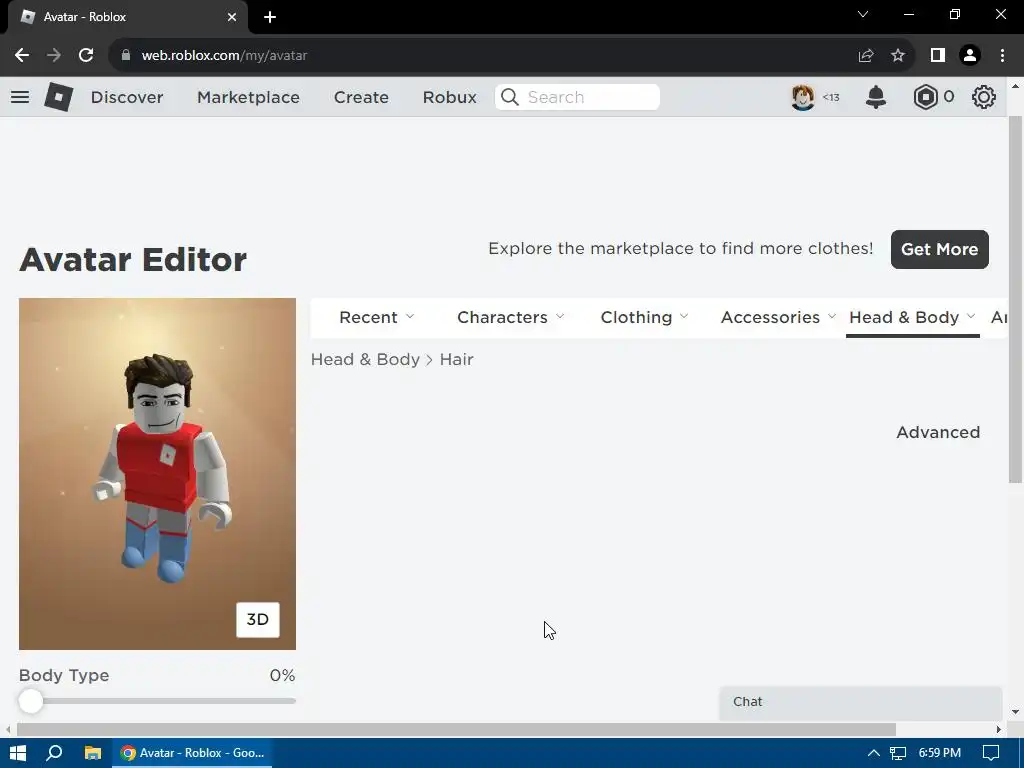
Task: Click the Robux balance icon
Action: (x=925, y=97)
